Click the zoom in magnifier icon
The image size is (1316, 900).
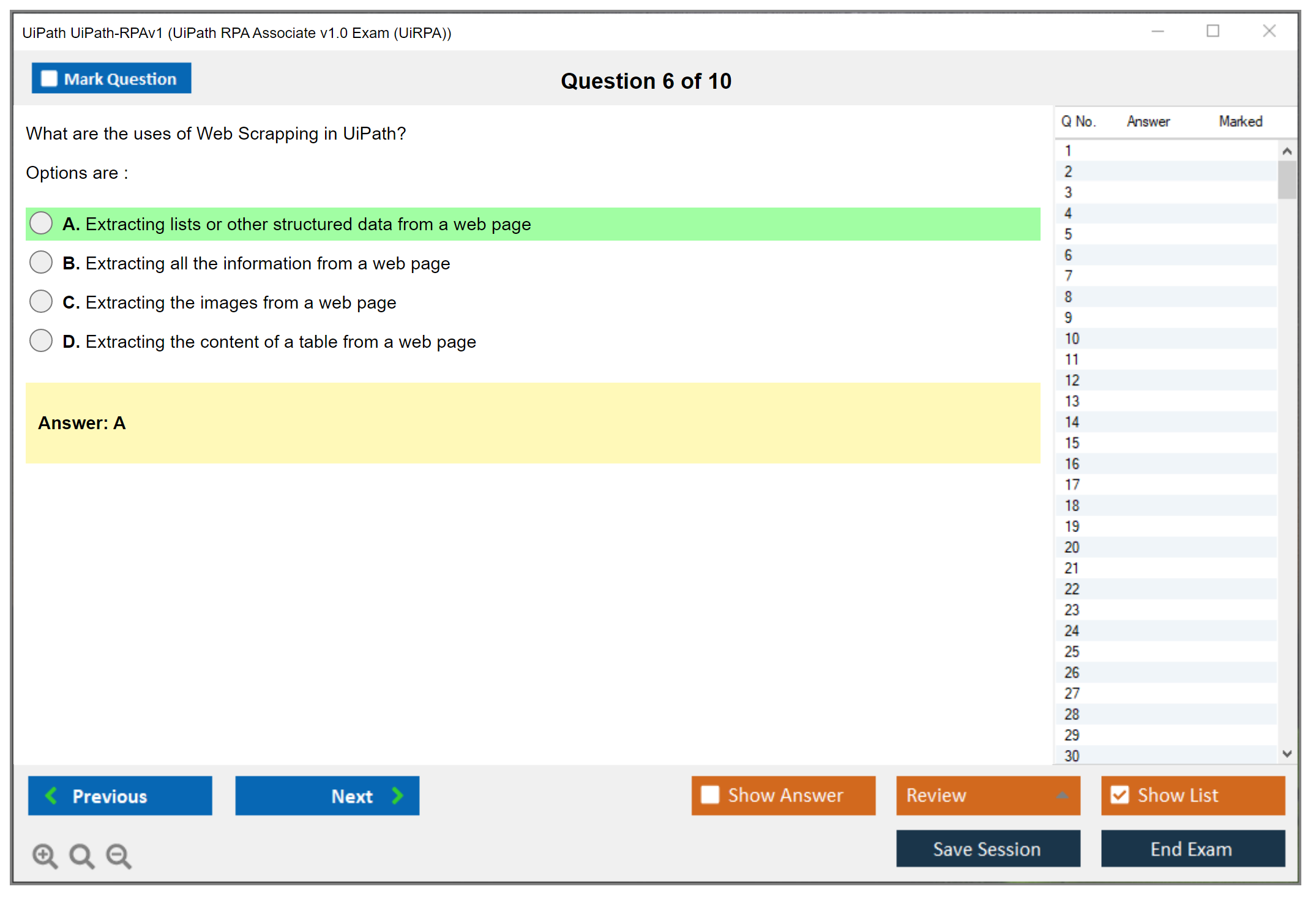44,855
